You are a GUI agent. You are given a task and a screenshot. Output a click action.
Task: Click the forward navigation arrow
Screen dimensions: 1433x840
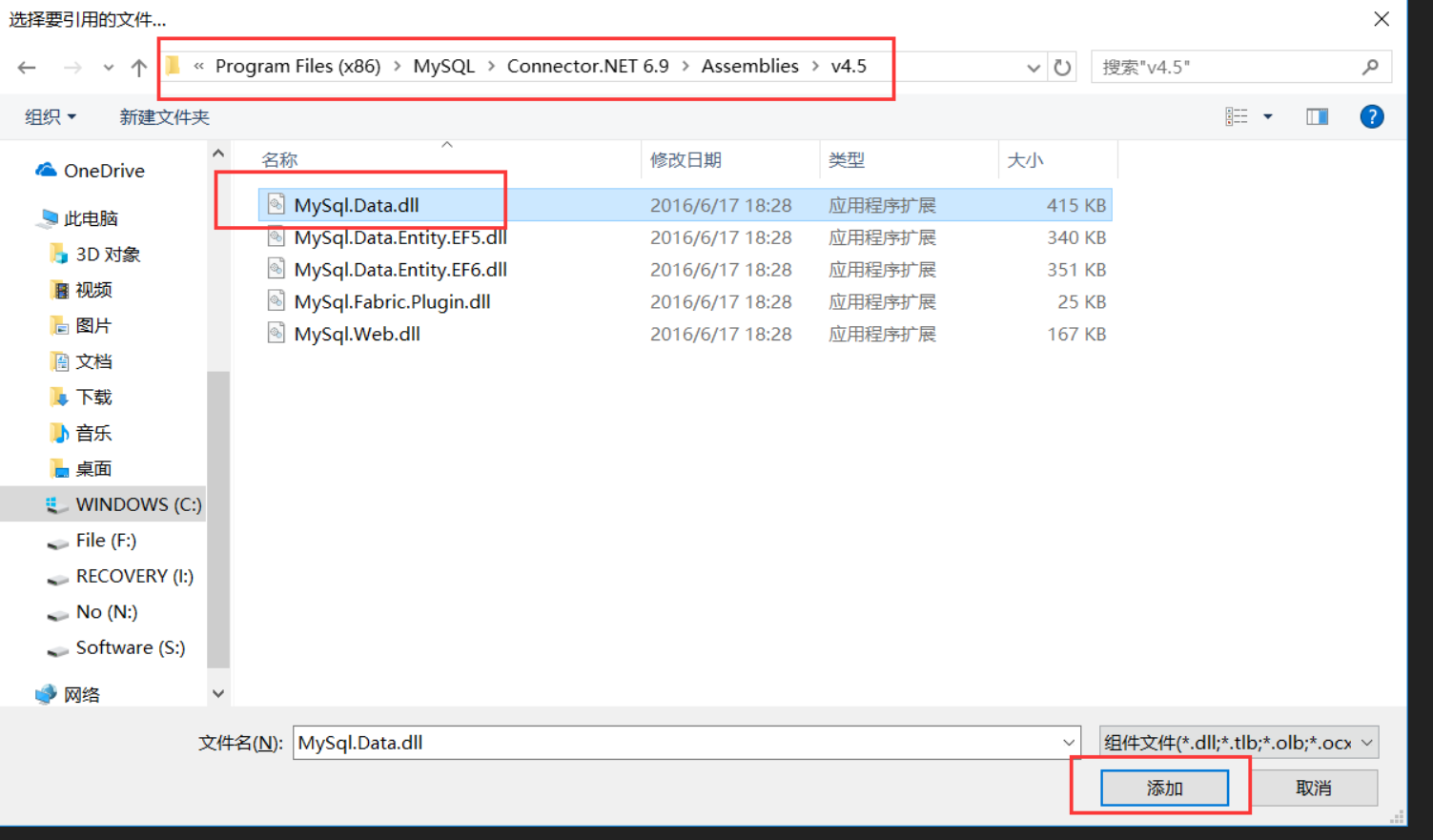click(x=72, y=68)
